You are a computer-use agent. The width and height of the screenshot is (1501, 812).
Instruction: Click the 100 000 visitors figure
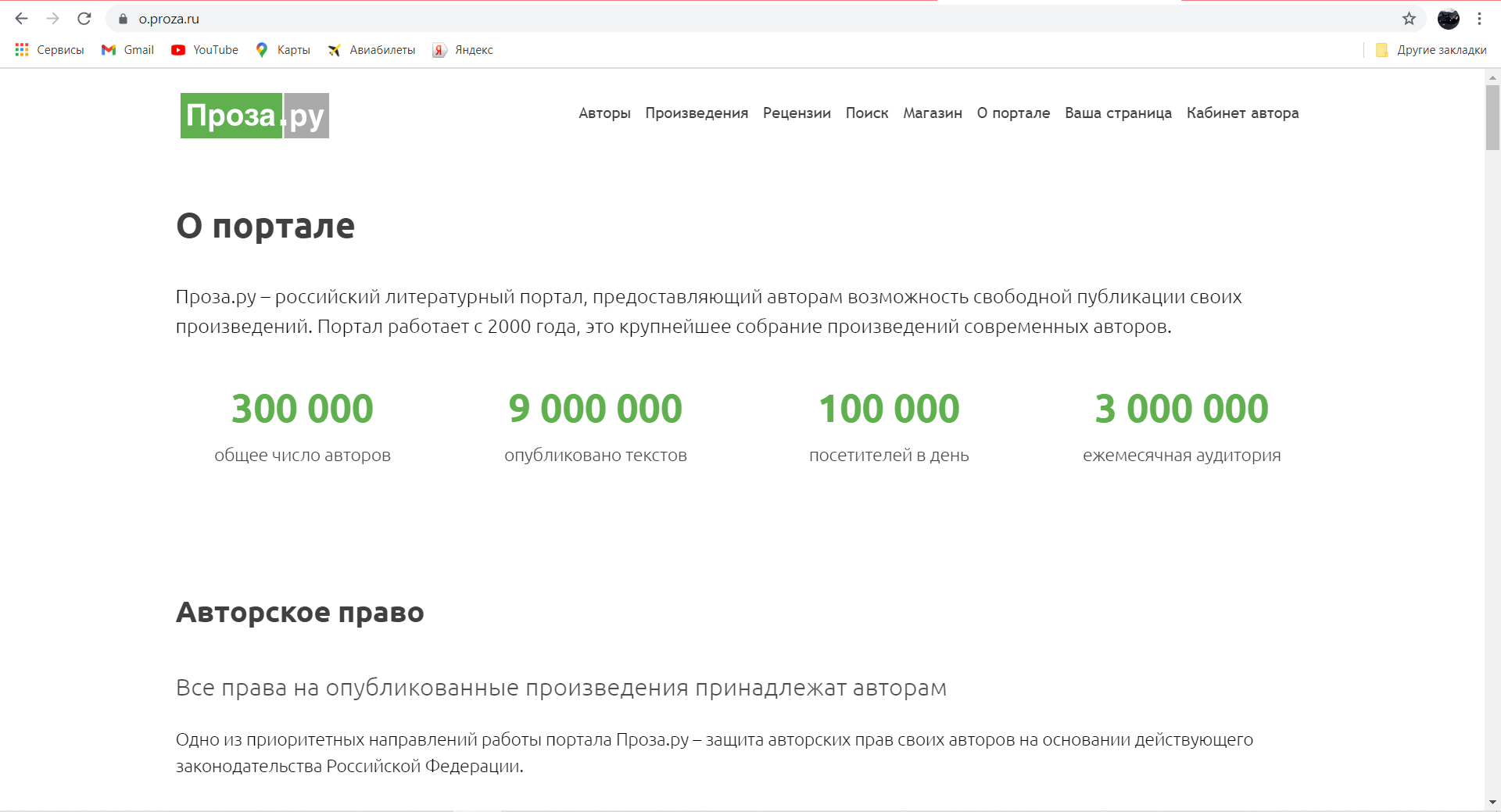coord(889,409)
